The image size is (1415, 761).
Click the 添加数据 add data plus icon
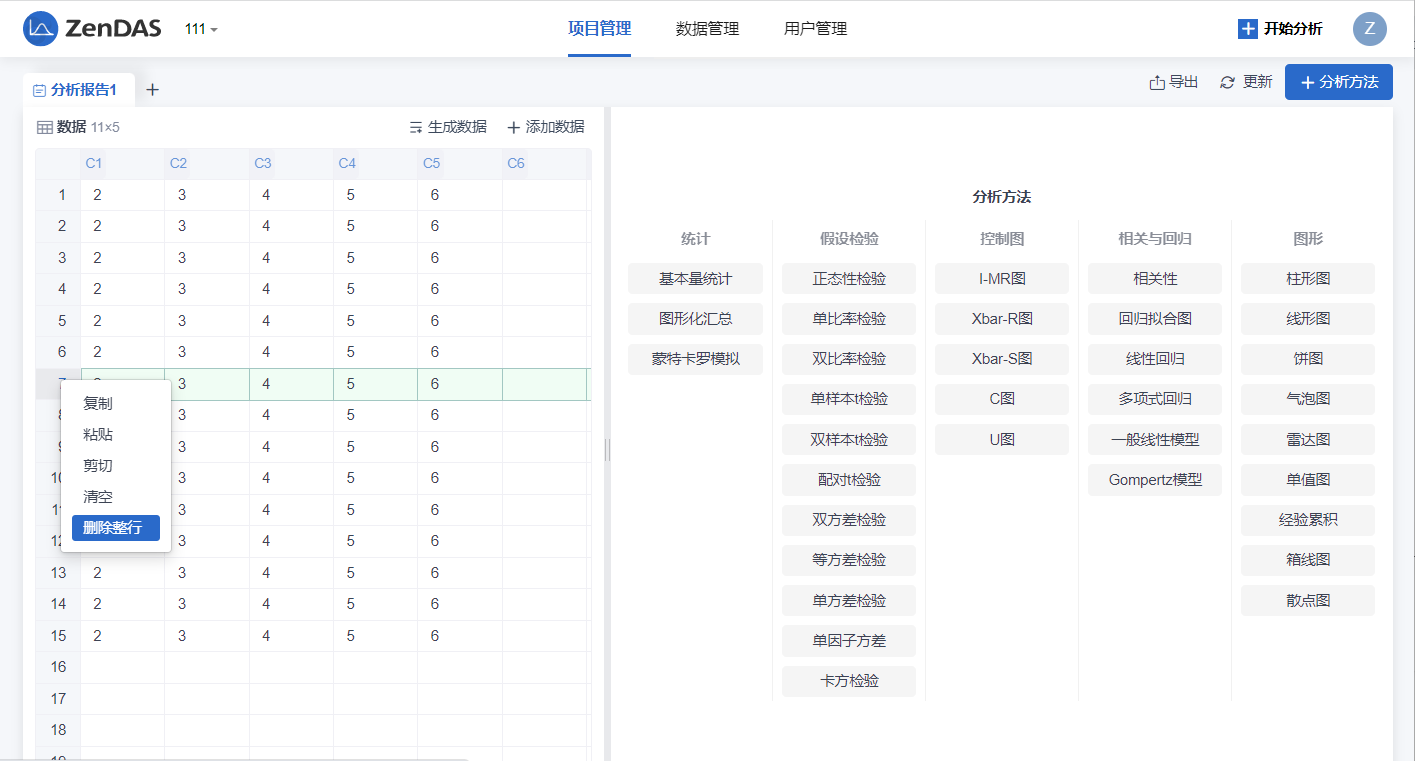point(514,128)
